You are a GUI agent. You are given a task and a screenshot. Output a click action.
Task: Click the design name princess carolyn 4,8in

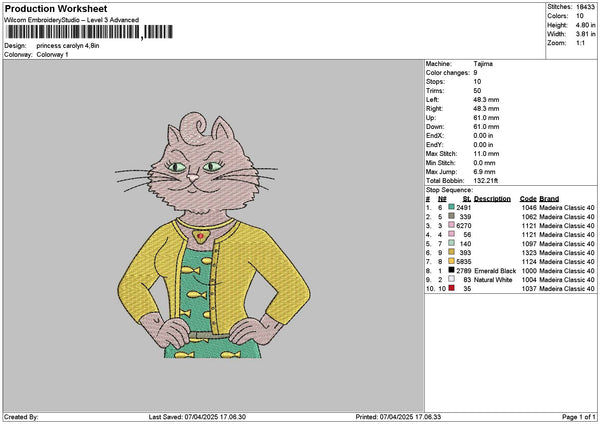point(68,46)
